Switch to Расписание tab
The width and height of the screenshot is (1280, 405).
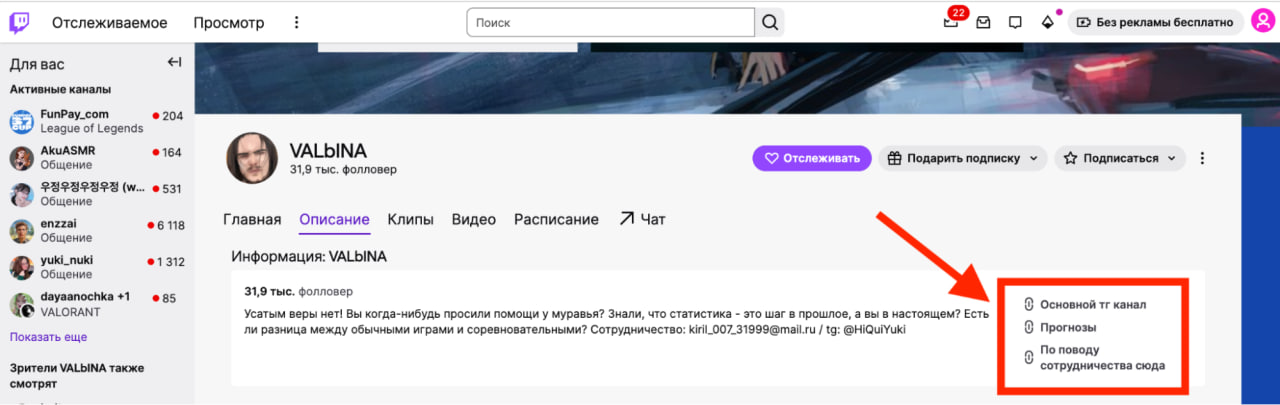point(556,219)
